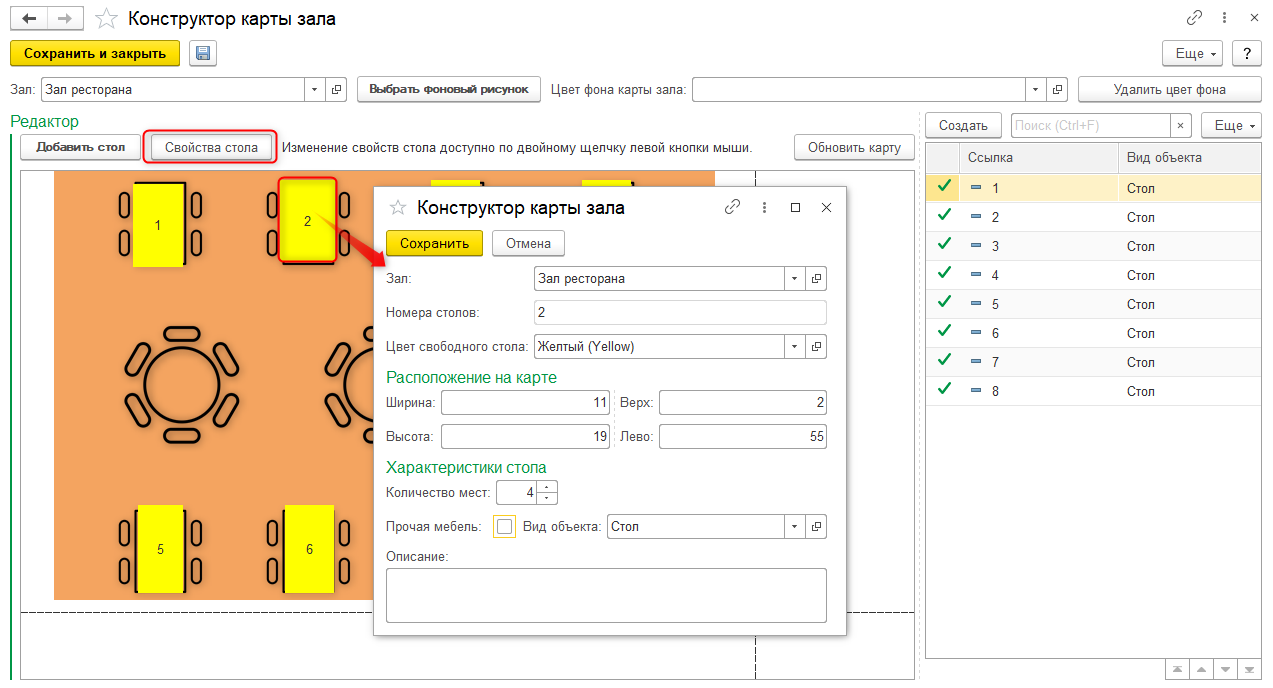
Task: Click the 'Добавить стол' button
Action: tap(81, 147)
